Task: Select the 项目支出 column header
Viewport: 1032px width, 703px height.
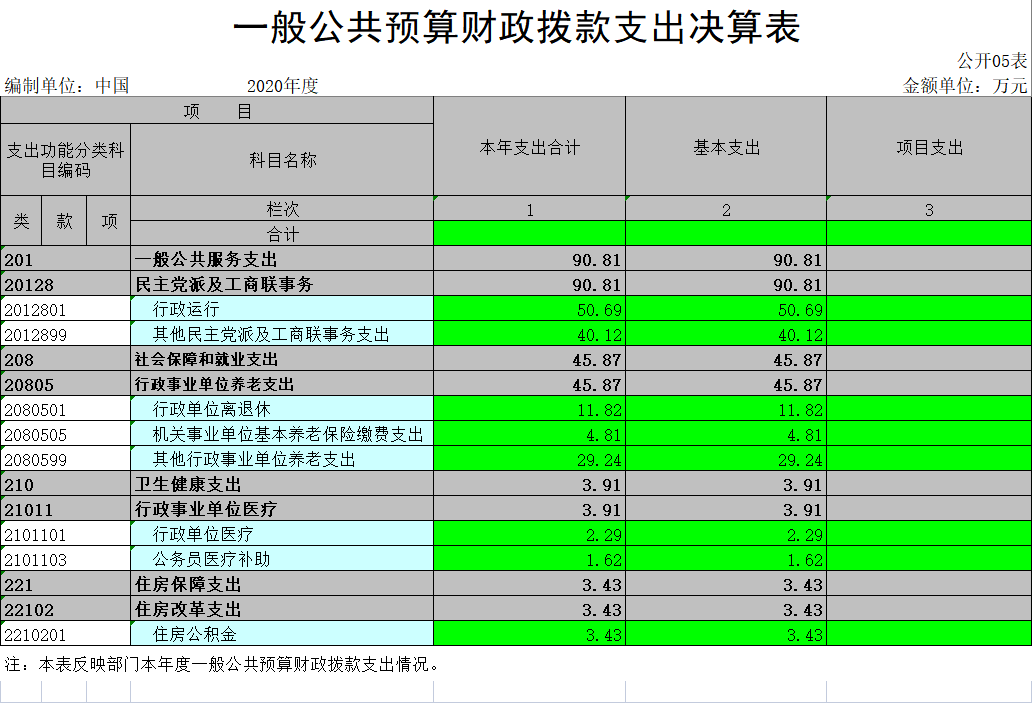Action: [929, 148]
